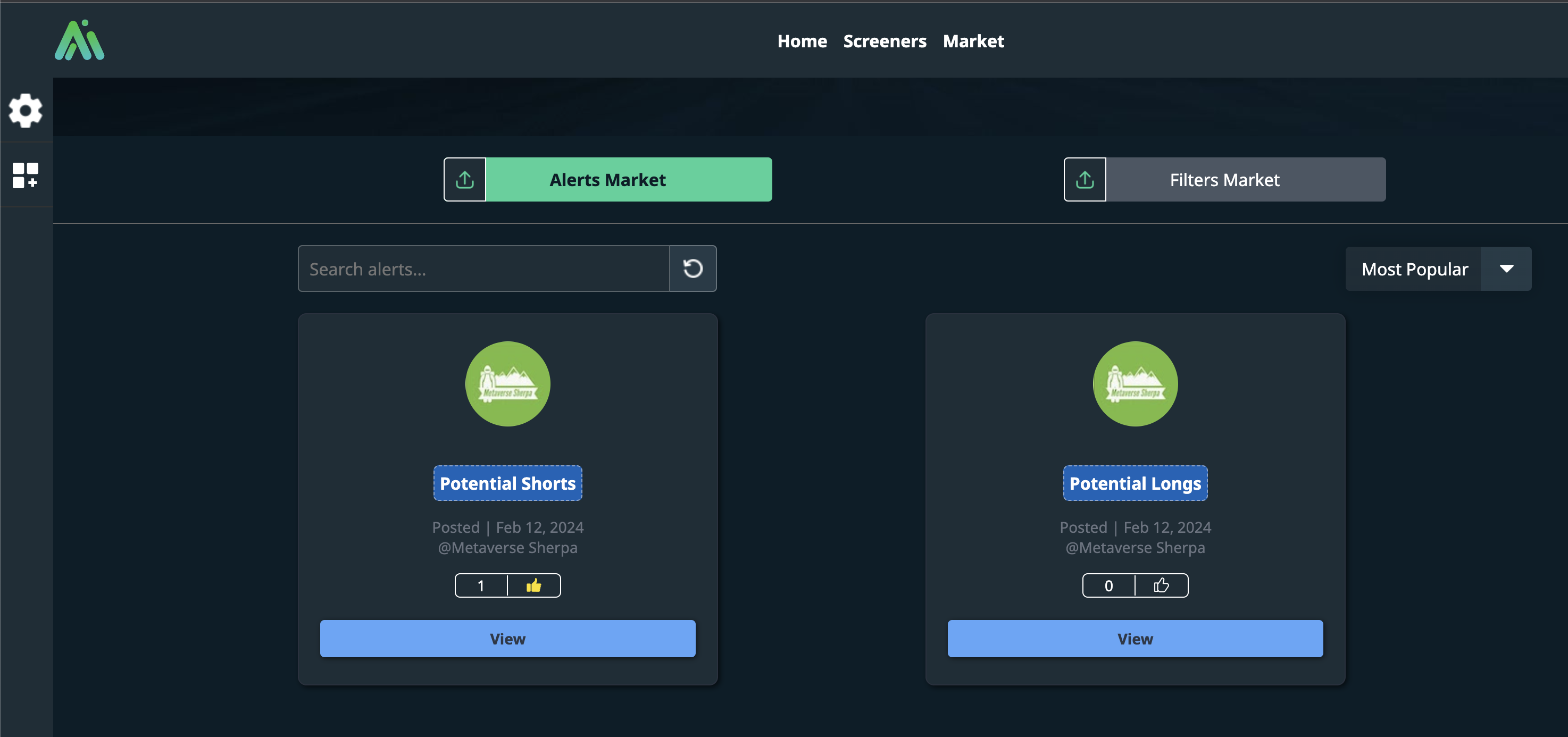Expand the Most Popular sort arrow
1568x737 pixels.
click(x=1506, y=269)
